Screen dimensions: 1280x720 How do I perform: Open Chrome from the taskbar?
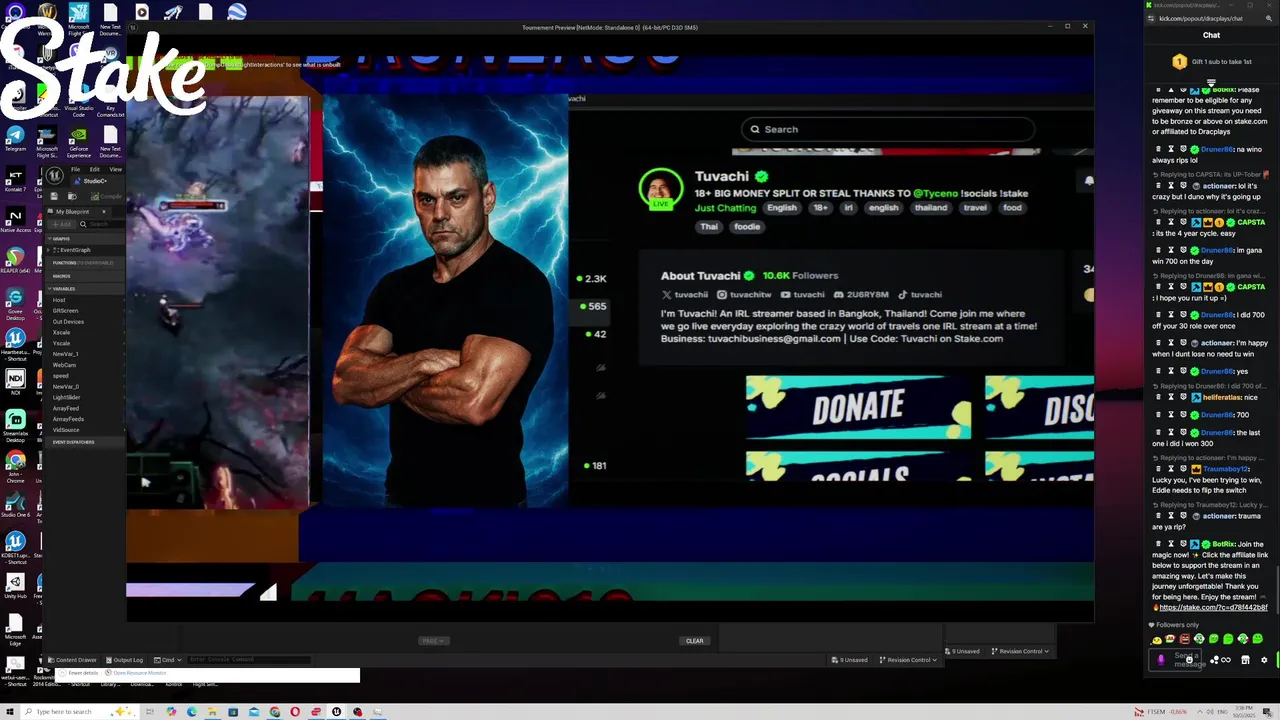274,712
